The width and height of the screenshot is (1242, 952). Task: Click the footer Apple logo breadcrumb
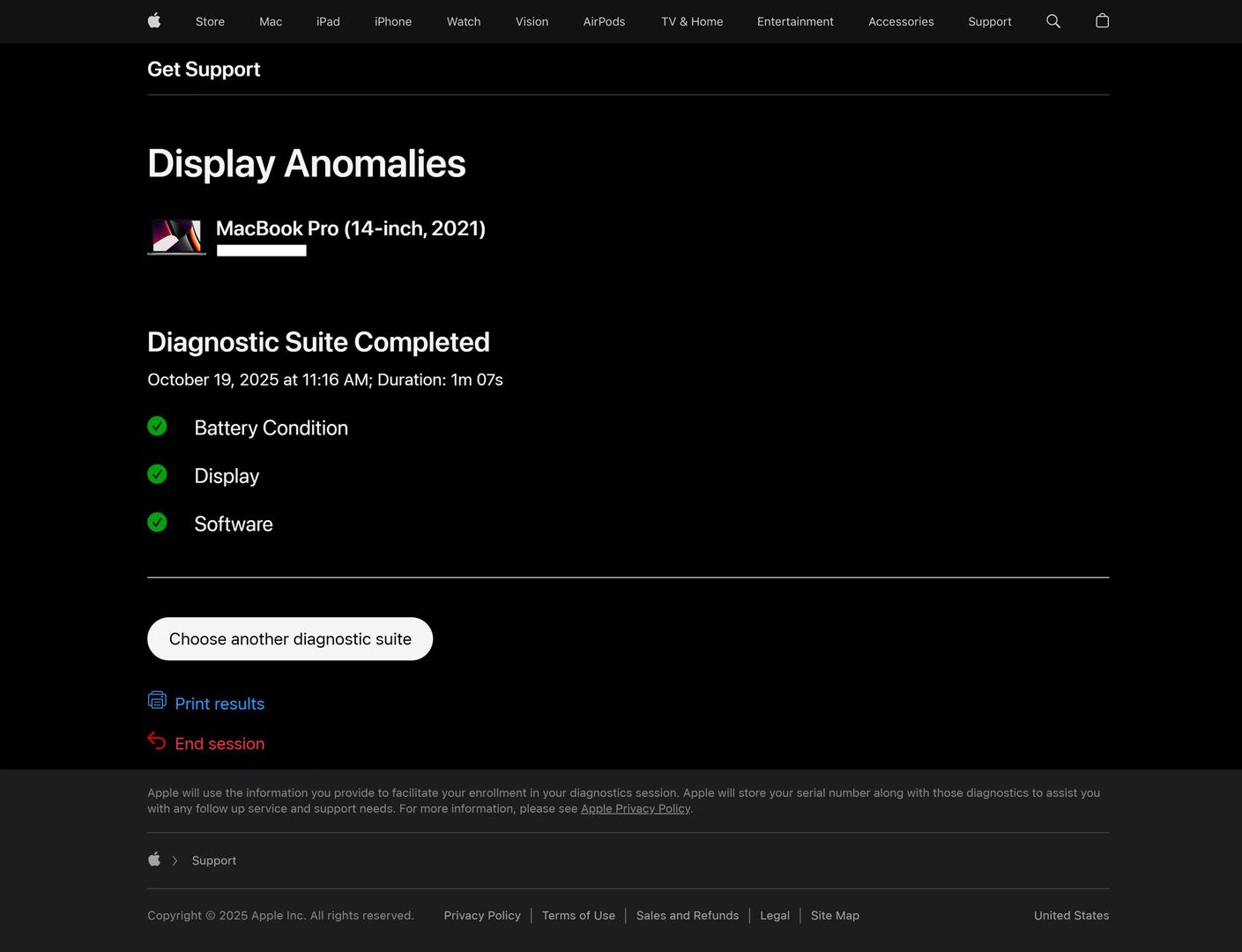[154, 859]
